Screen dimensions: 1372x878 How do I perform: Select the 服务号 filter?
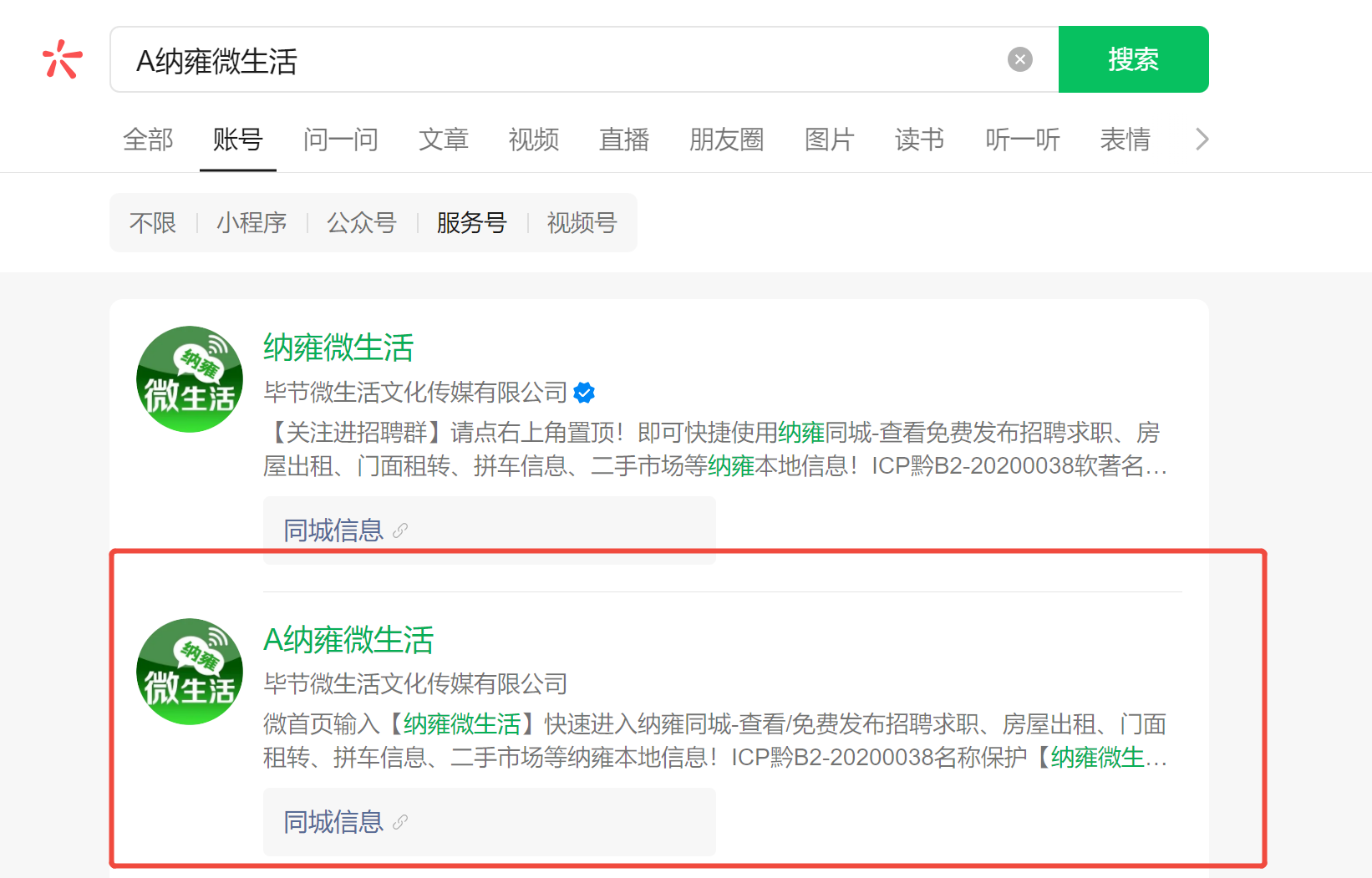[x=472, y=222]
